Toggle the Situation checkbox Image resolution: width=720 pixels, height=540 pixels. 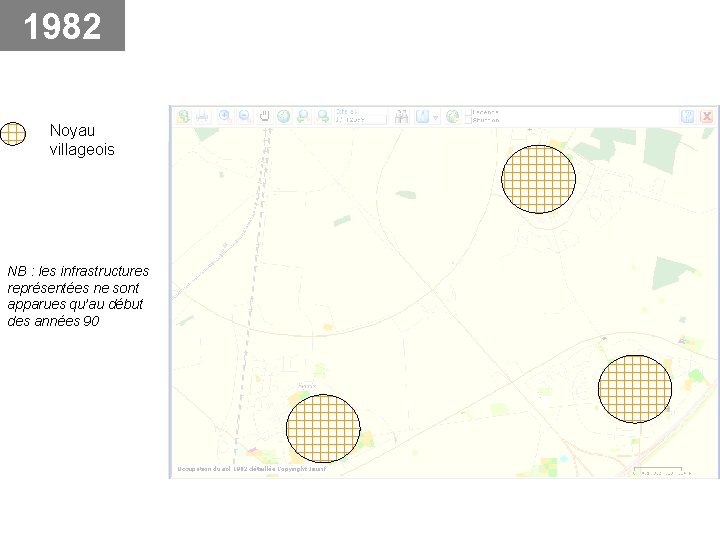468,120
